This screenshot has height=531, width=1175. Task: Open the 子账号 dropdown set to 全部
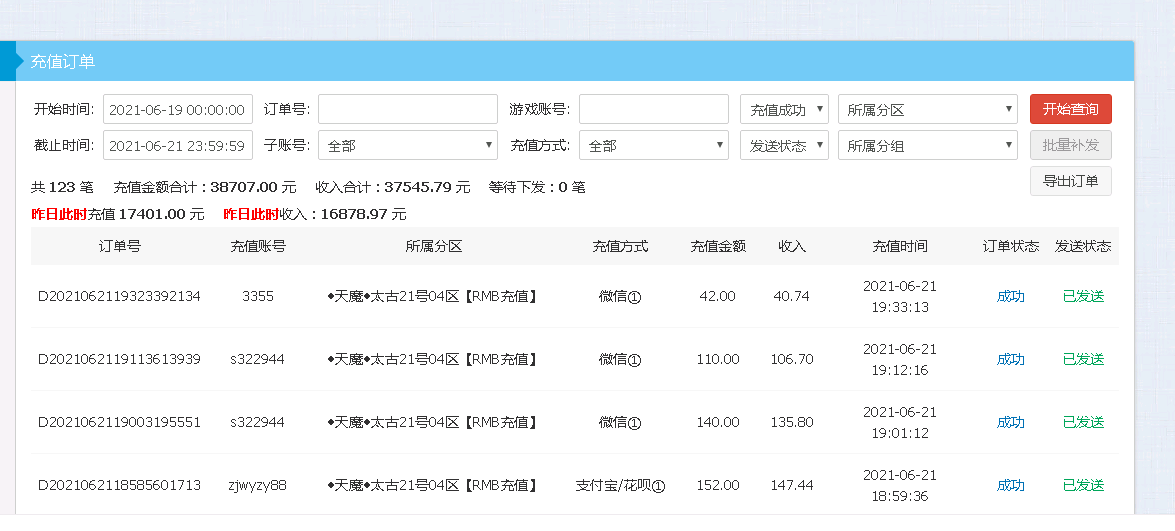click(407, 145)
